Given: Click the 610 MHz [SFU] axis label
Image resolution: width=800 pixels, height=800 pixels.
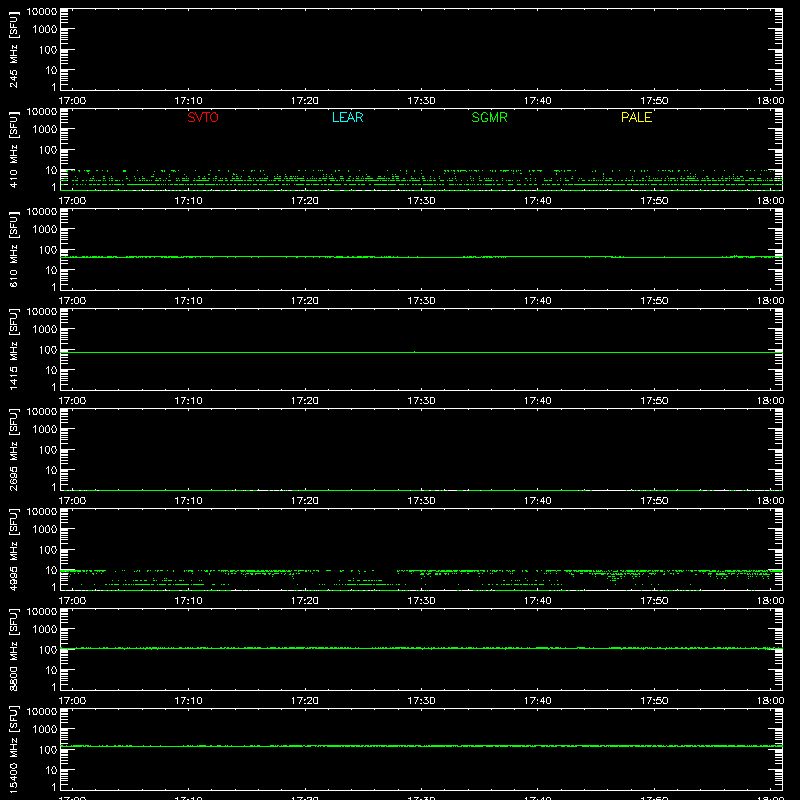Looking at the screenshot, I should pos(14,249).
